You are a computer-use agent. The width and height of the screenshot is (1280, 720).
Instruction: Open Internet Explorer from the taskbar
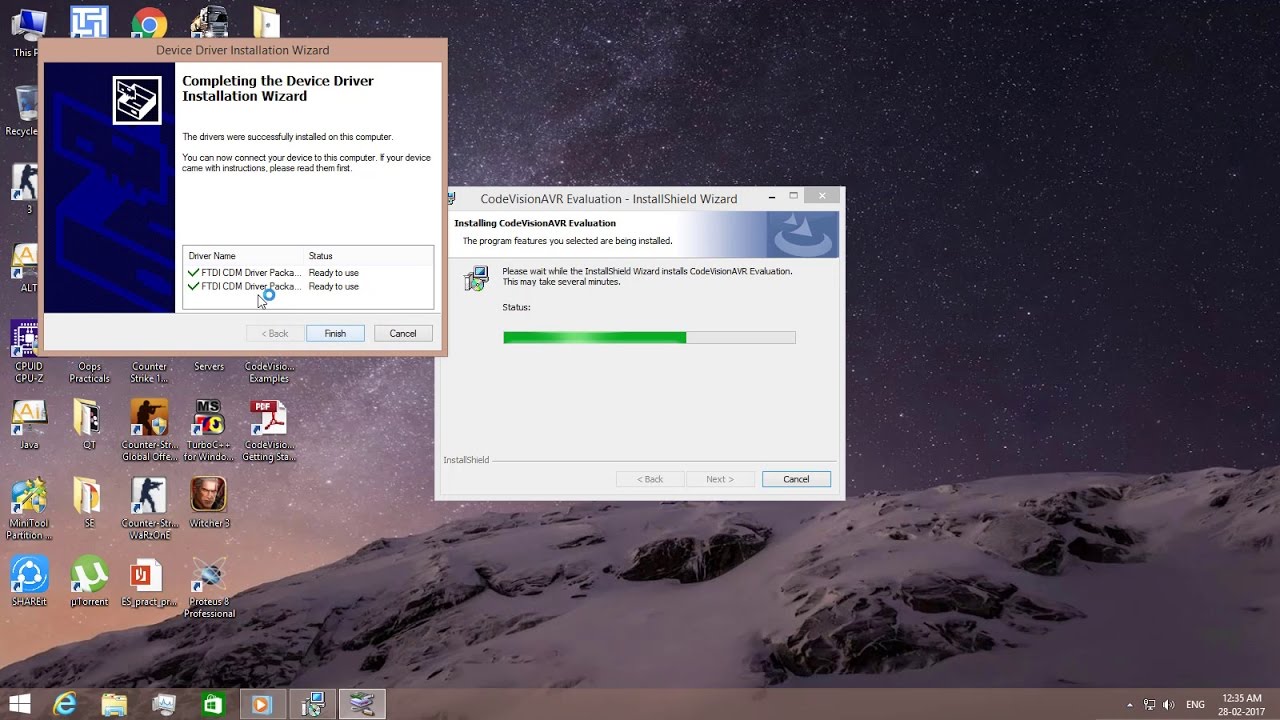pyautogui.click(x=66, y=704)
